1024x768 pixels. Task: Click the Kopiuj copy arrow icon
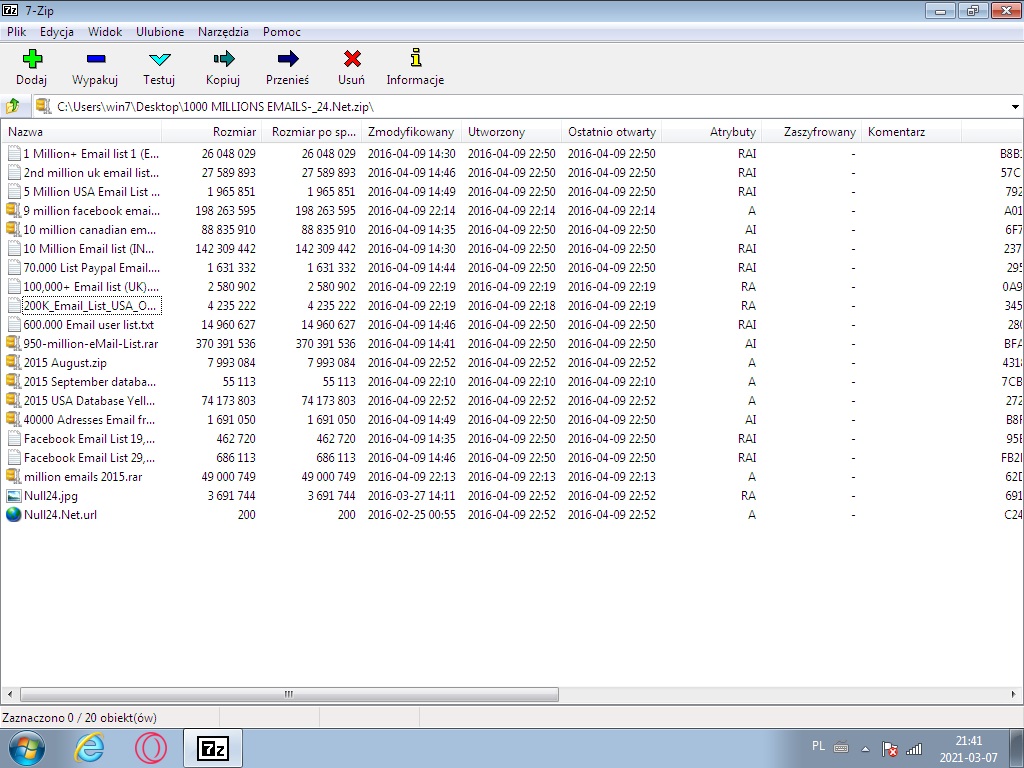click(x=223, y=59)
